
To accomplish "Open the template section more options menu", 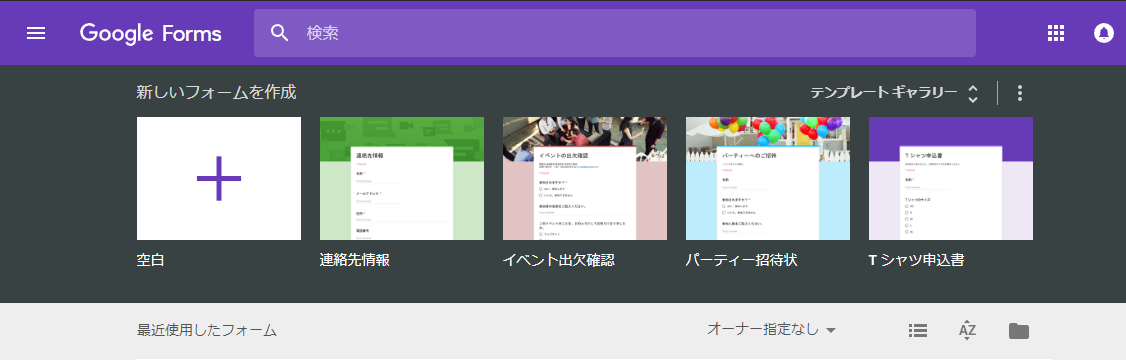I will (1020, 93).
